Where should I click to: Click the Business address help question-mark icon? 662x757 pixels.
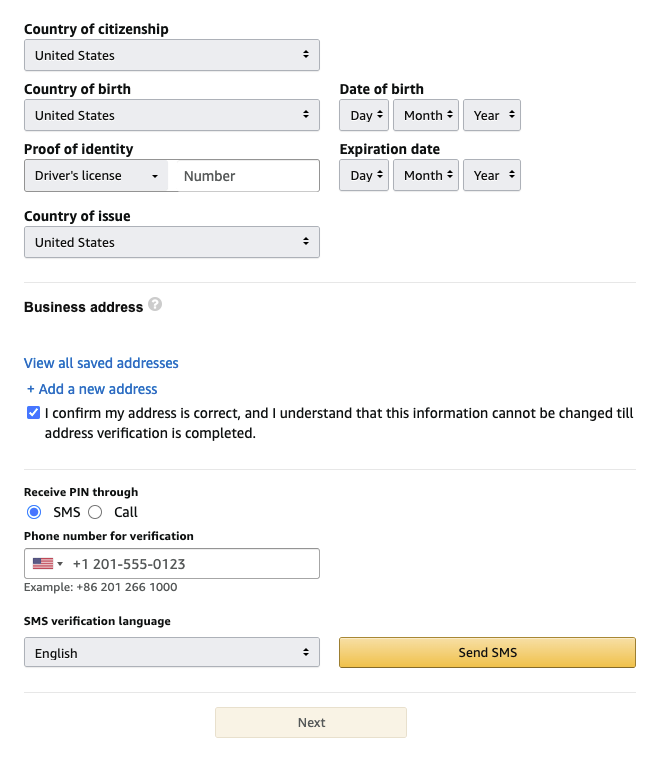coord(155,304)
